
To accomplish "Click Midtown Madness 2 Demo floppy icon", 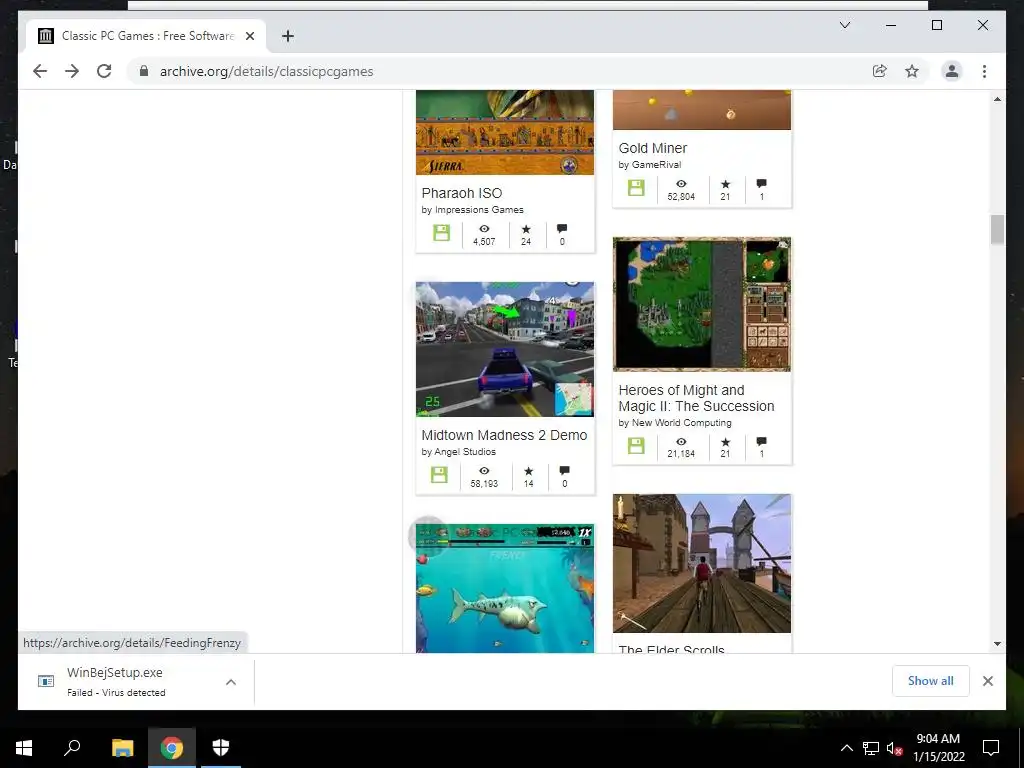I will 440,475.
